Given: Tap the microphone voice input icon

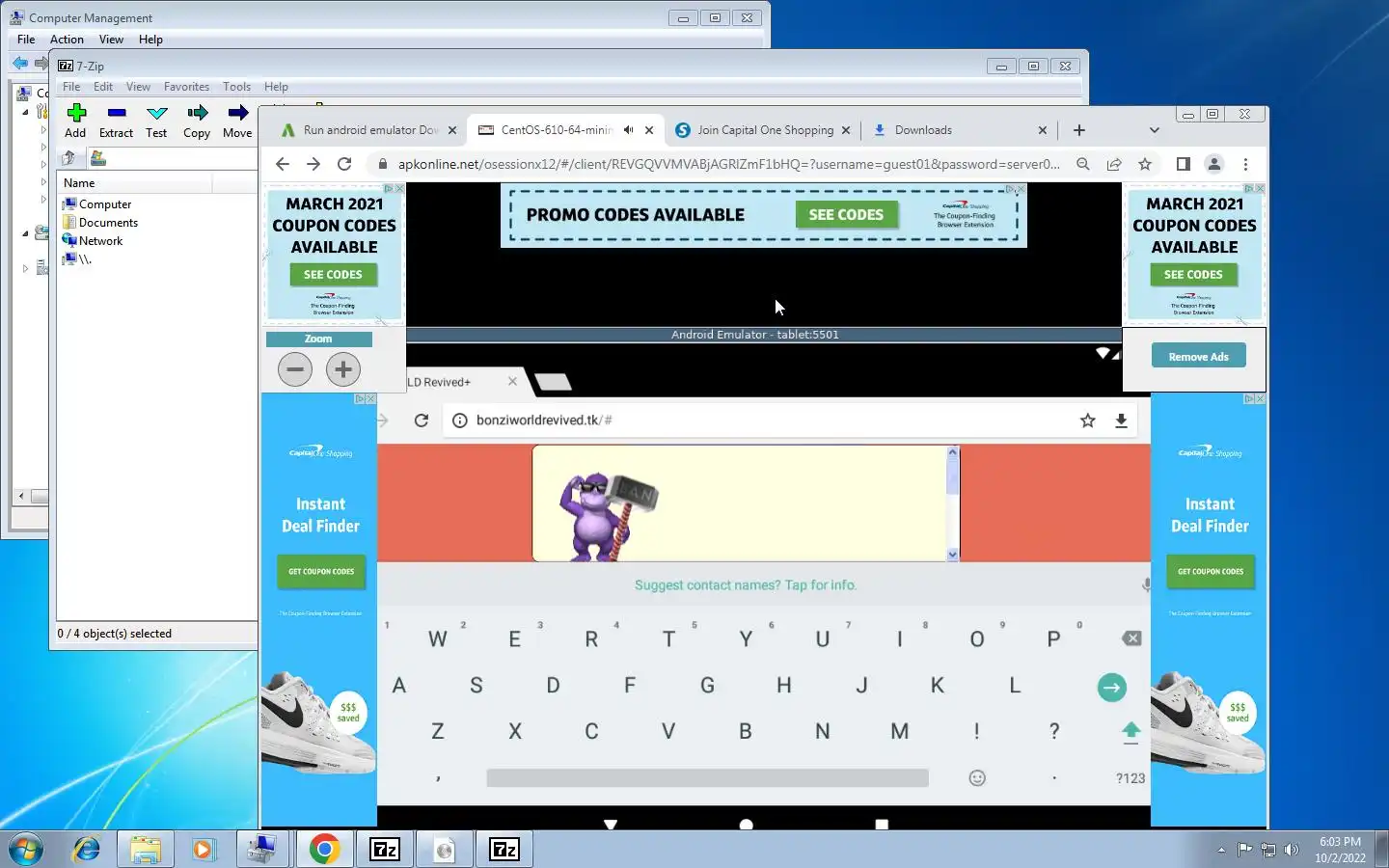Looking at the screenshot, I should click(x=1146, y=584).
